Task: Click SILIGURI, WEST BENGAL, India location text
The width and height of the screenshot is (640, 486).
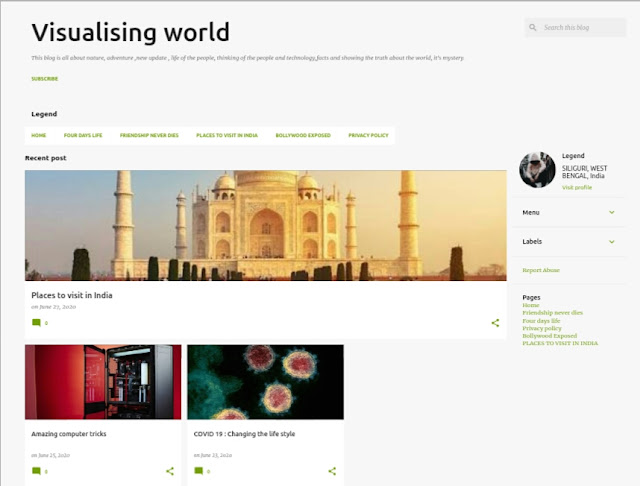Action: 584,172
